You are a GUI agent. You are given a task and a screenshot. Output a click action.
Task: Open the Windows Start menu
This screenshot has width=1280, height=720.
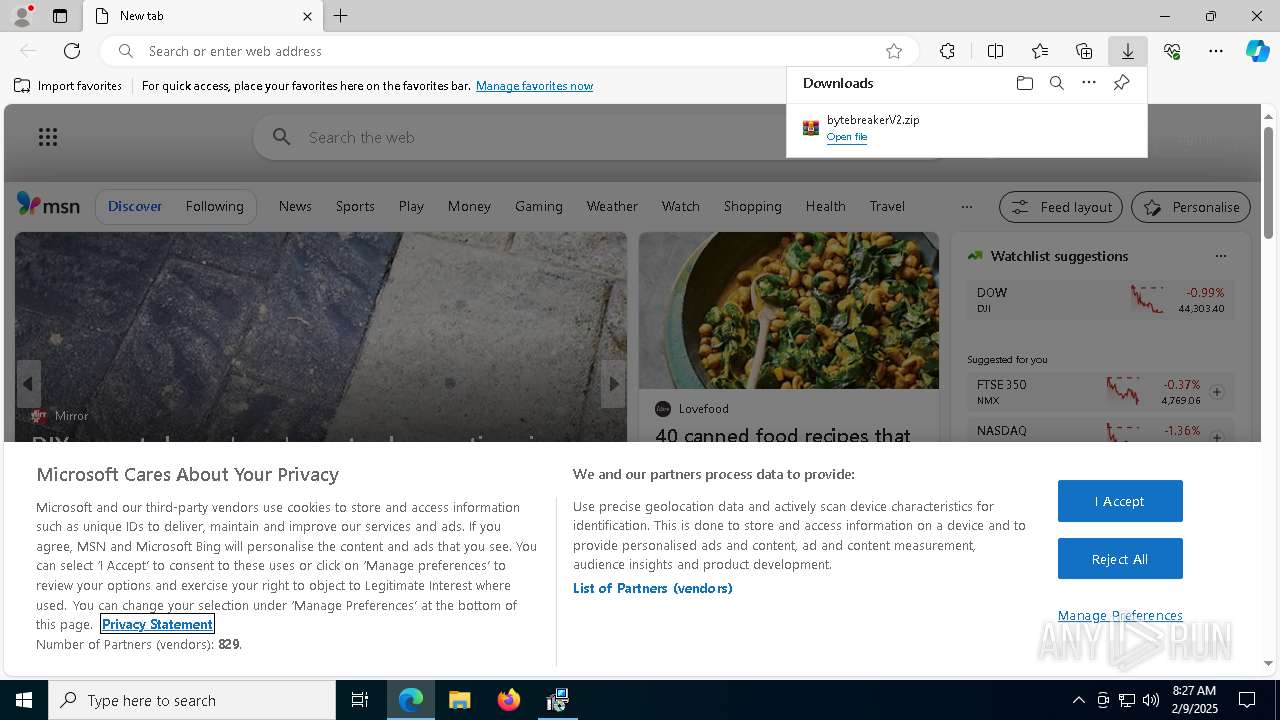pyautogui.click(x=24, y=700)
